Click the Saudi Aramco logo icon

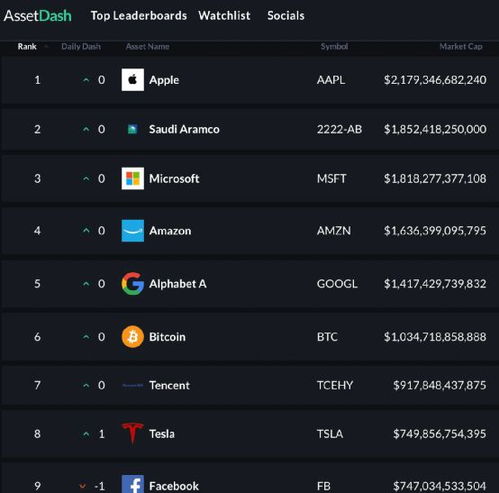133,129
